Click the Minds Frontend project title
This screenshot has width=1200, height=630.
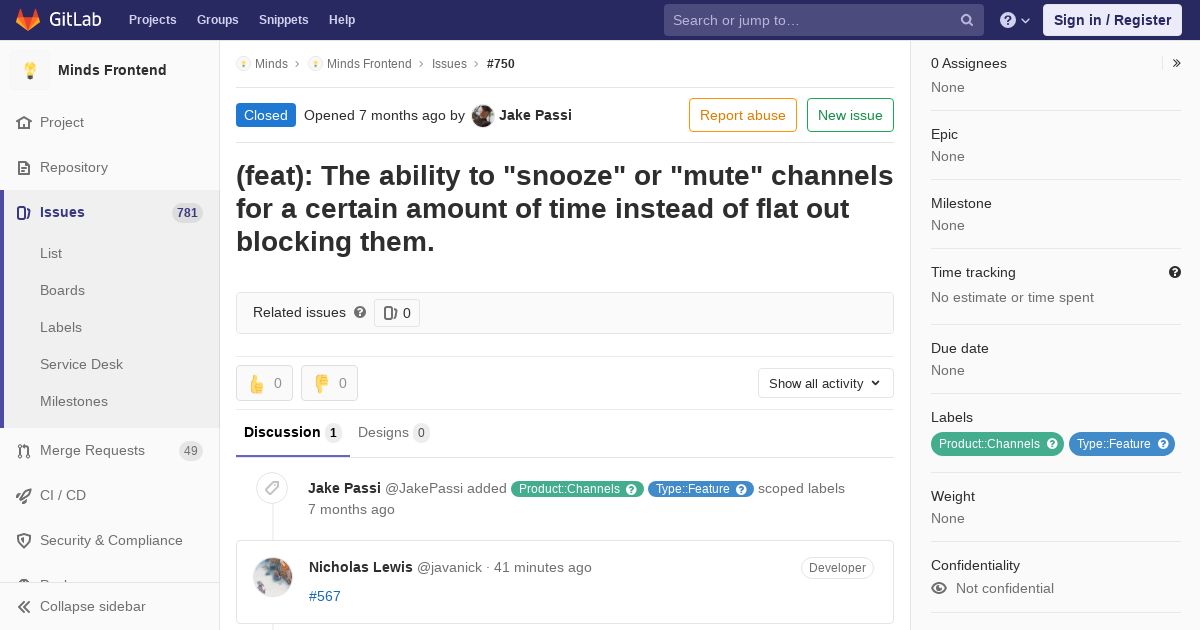click(112, 70)
